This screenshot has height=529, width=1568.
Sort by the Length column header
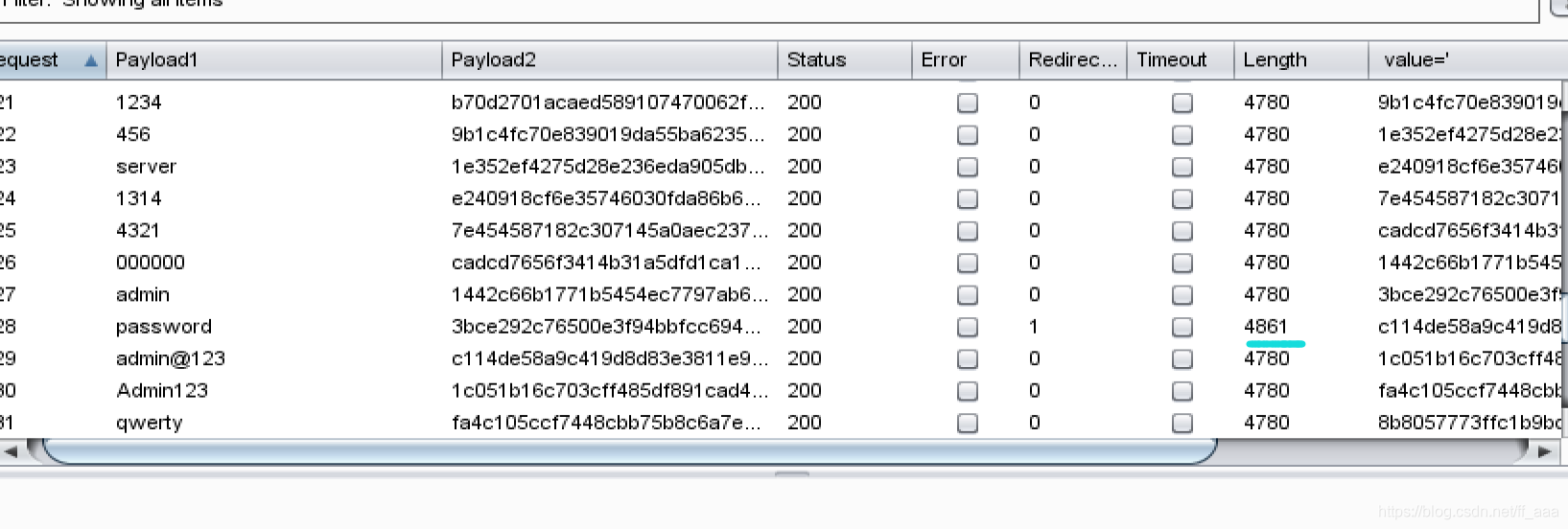pyautogui.click(x=1300, y=59)
